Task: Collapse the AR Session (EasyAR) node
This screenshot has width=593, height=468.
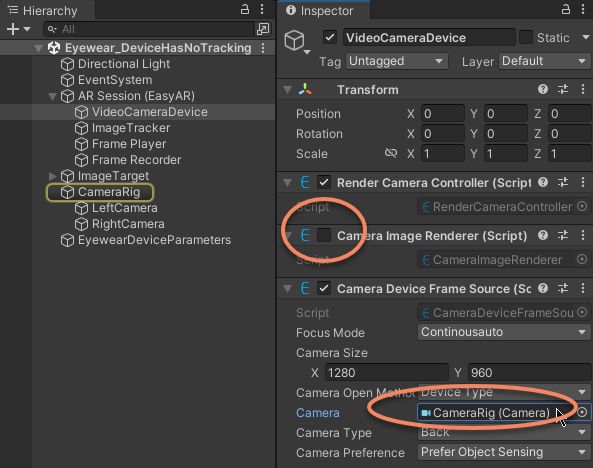Action: [53, 96]
